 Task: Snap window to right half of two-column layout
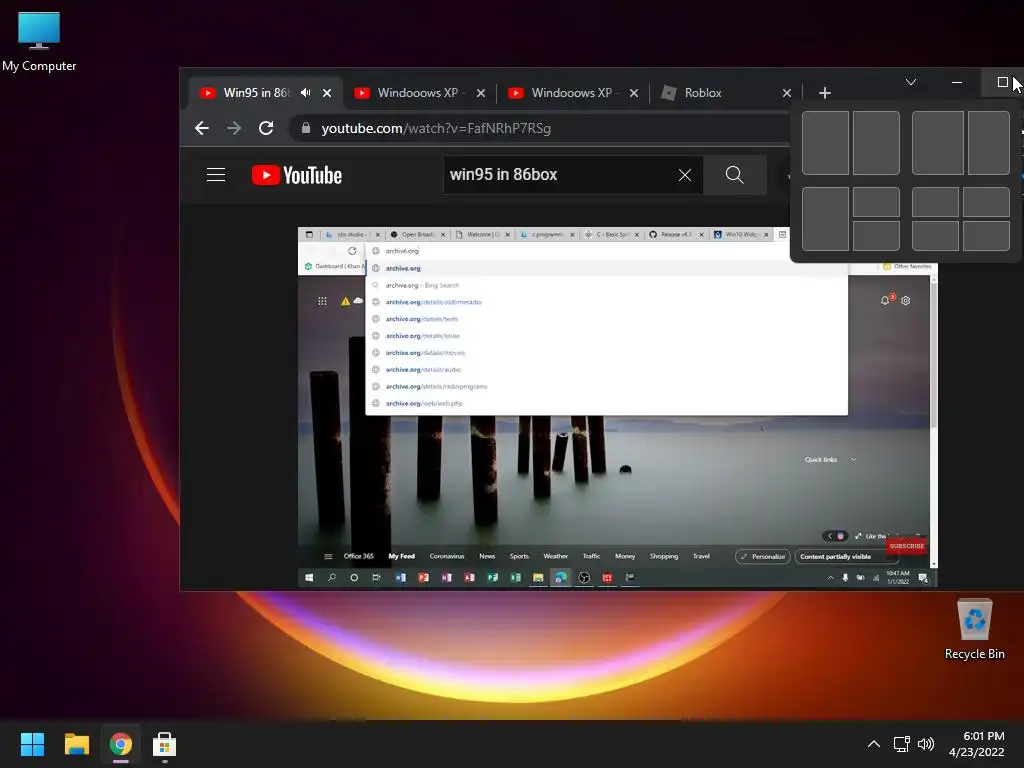pos(876,143)
